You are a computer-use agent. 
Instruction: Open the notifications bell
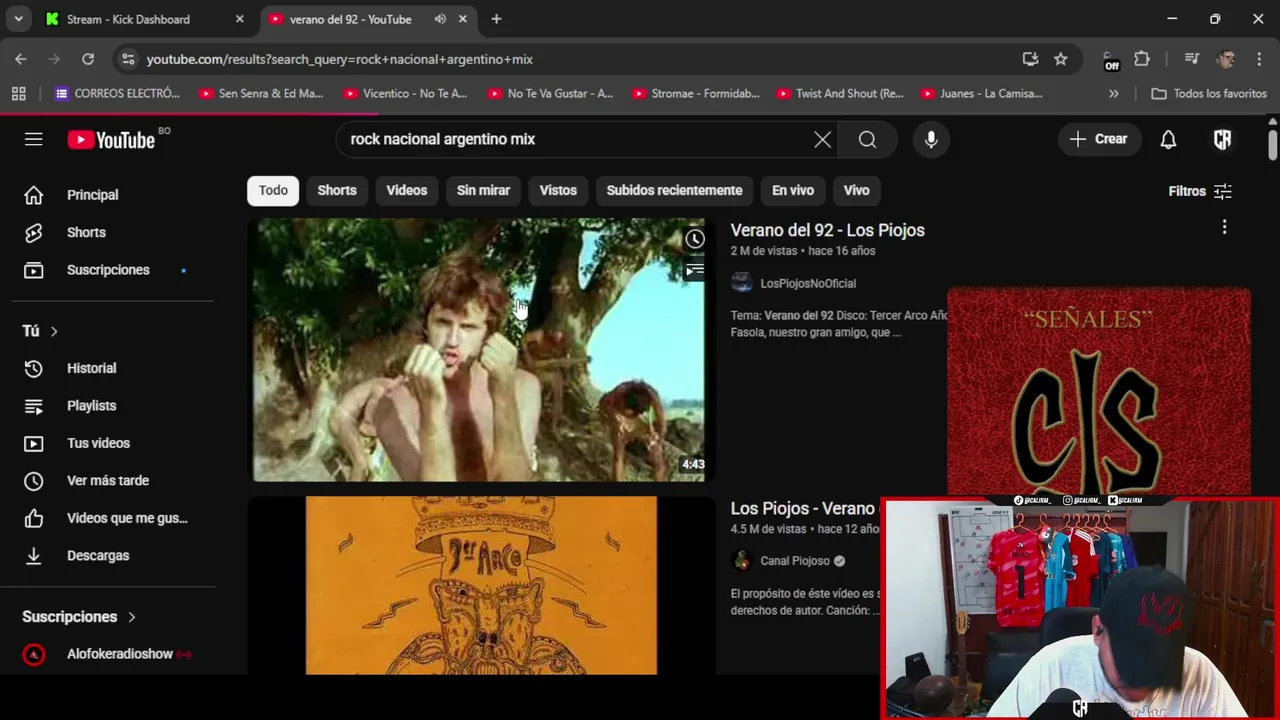click(x=1168, y=139)
